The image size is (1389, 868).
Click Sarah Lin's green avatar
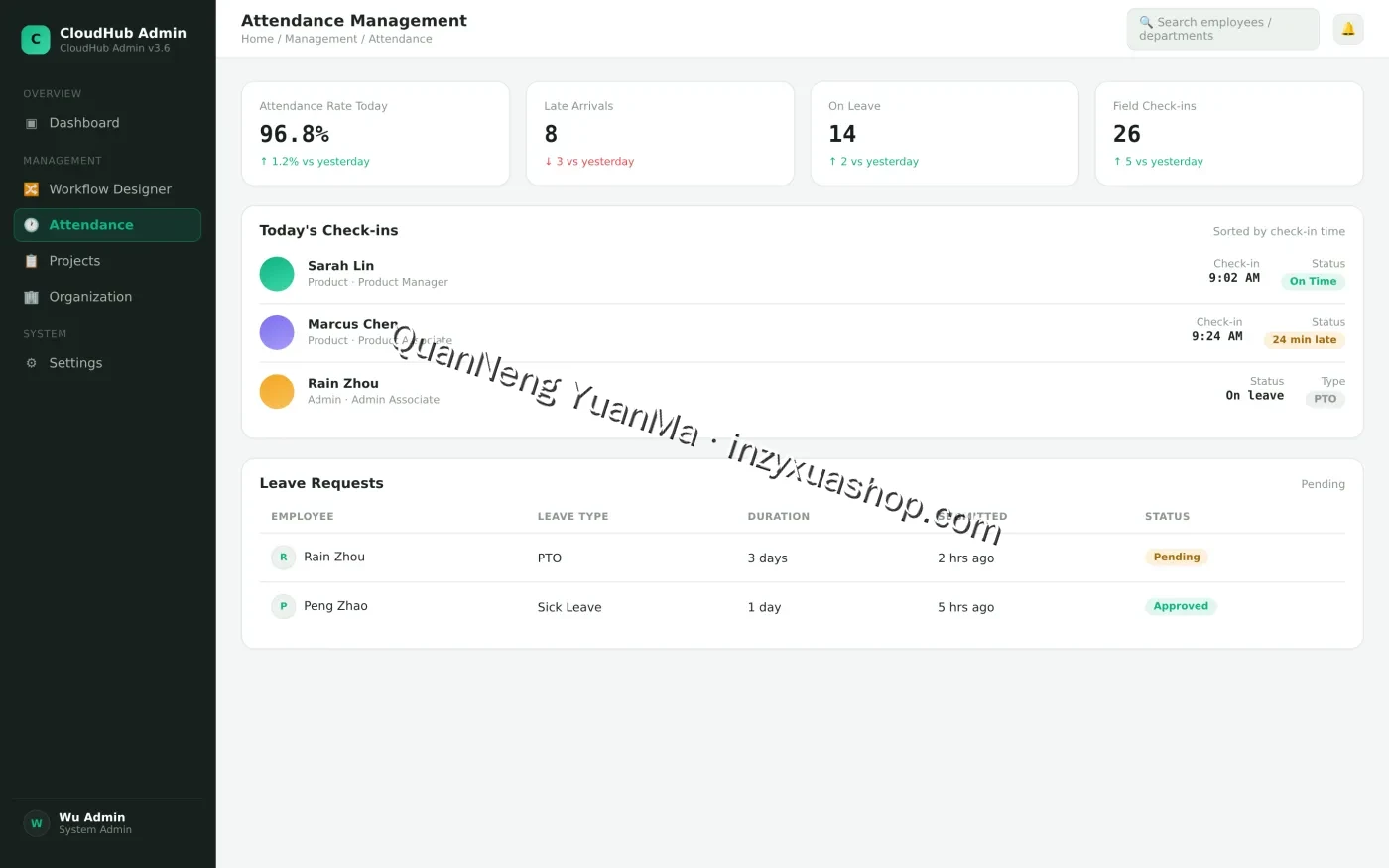[x=277, y=274]
